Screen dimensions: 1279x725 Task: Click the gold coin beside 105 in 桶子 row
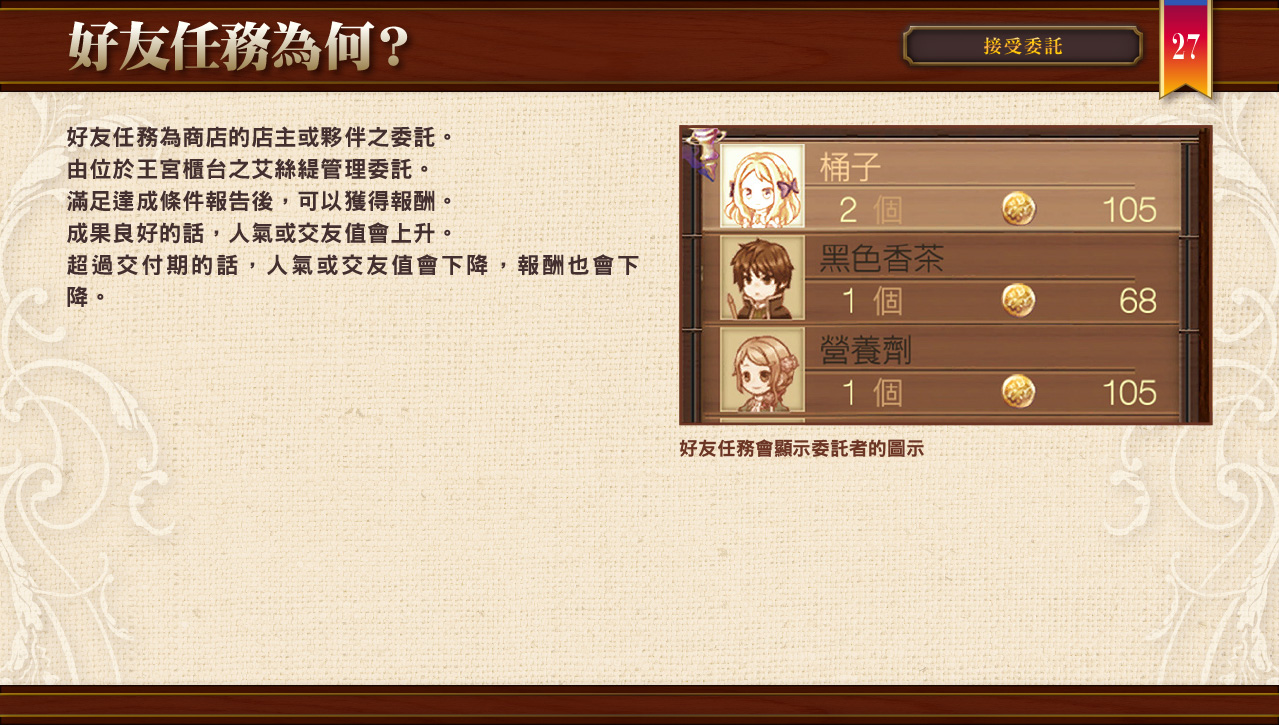(x=1018, y=209)
